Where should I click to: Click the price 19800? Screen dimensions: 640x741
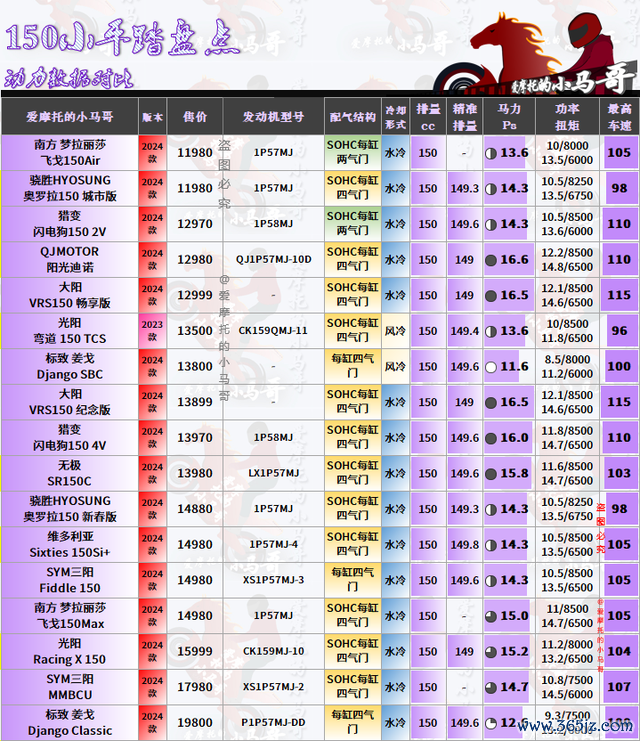click(195, 723)
